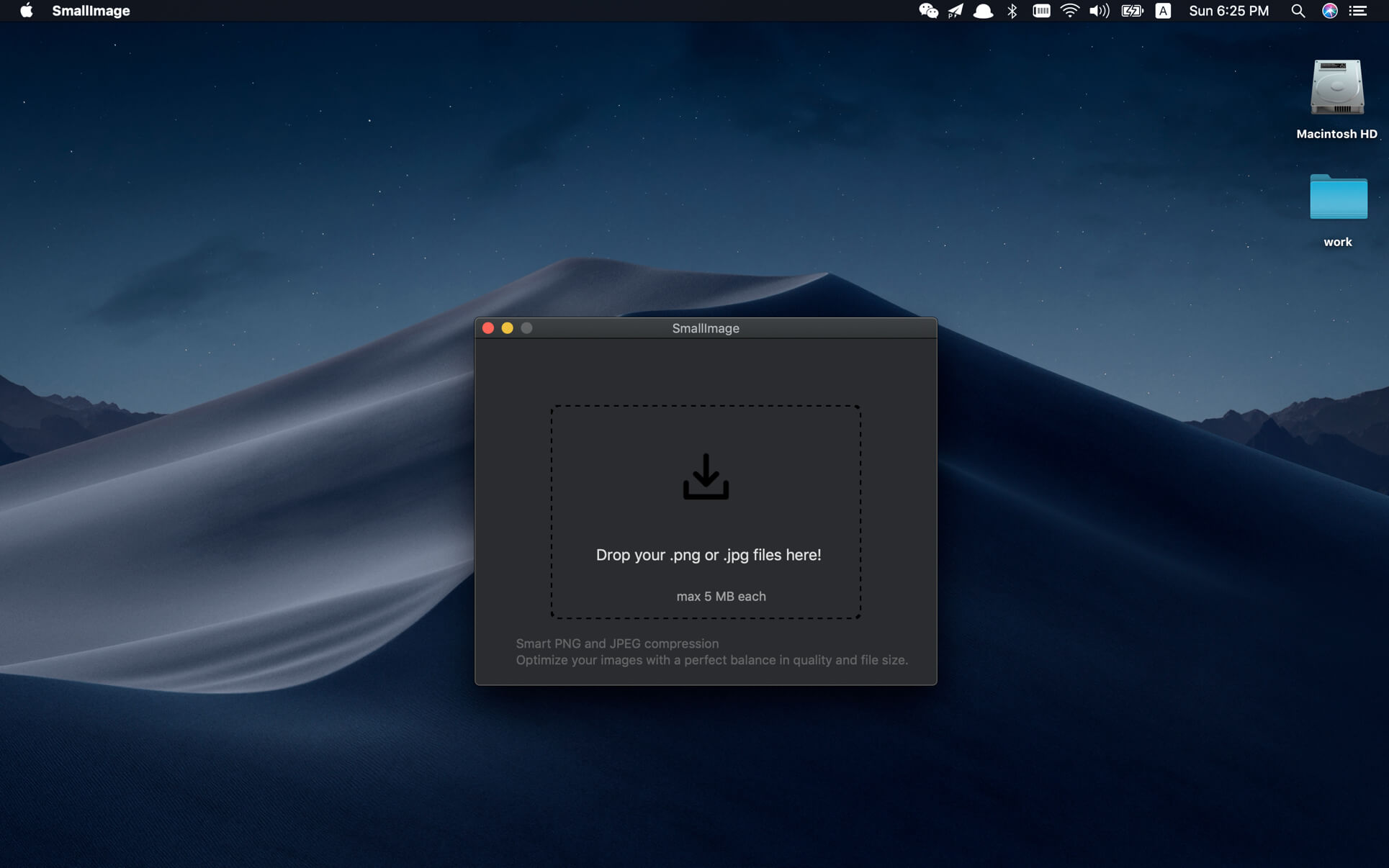The height and width of the screenshot is (868, 1389).
Task: Click 'Drop your .png or .jpg files here!' text
Action: [x=708, y=555]
